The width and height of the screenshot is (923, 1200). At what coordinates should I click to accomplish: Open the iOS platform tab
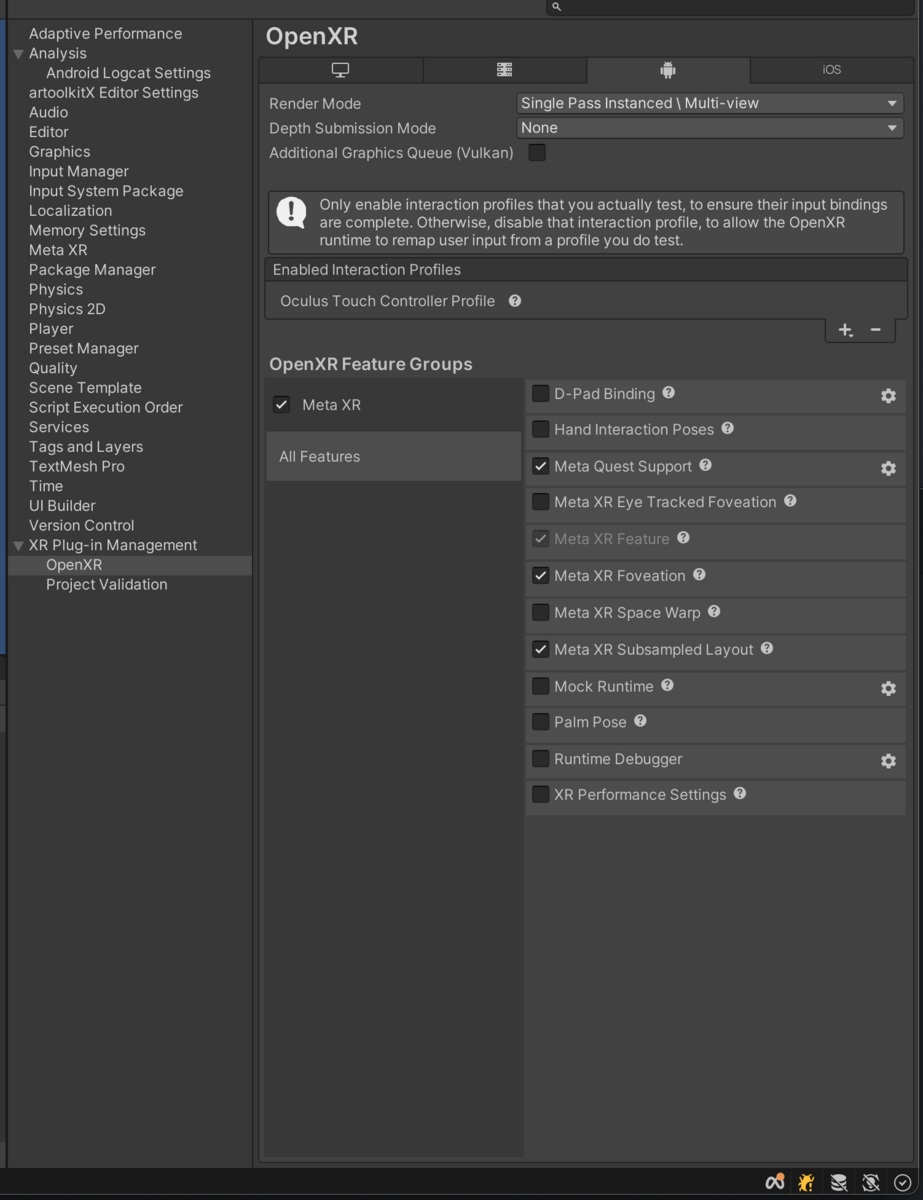click(x=831, y=70)
